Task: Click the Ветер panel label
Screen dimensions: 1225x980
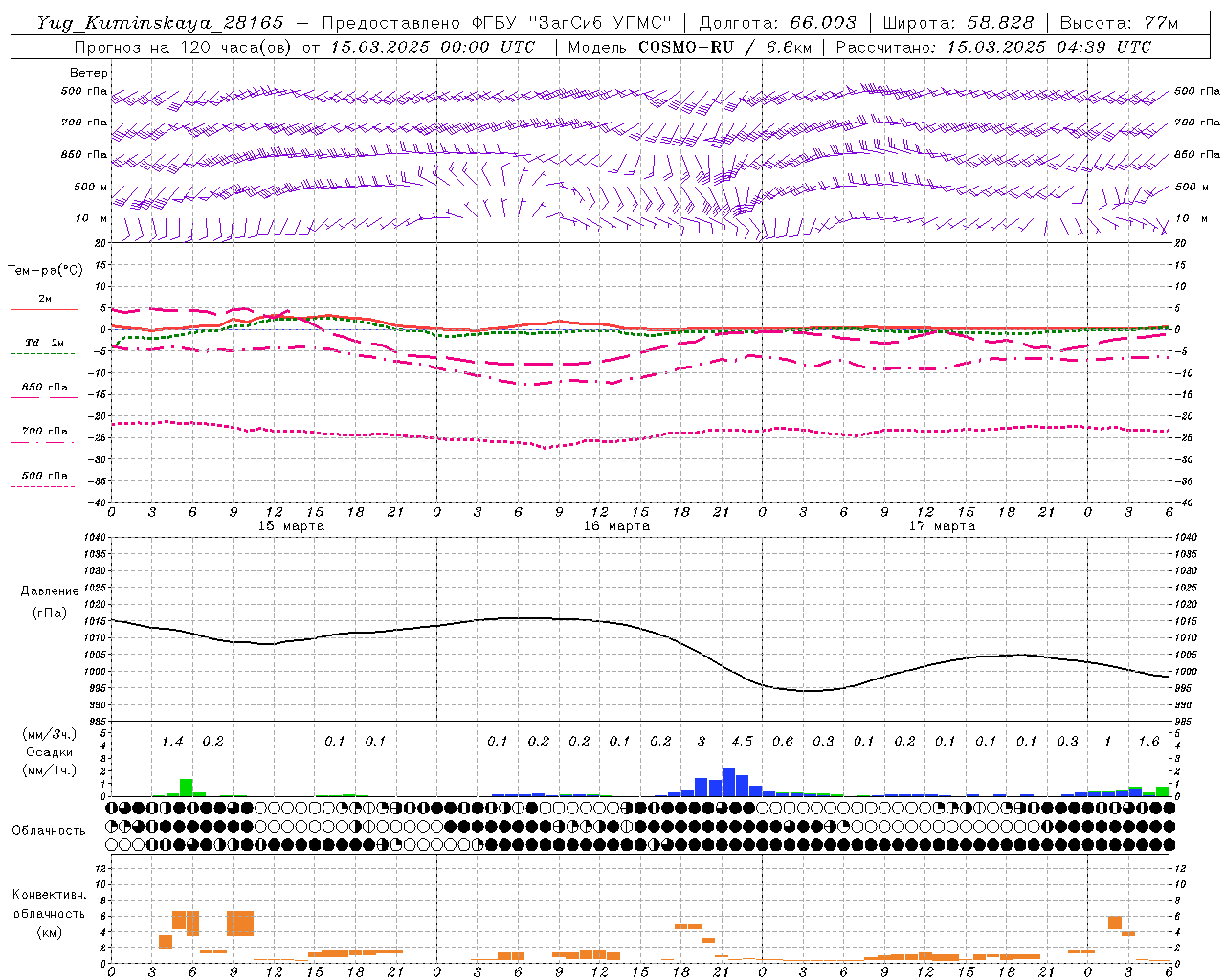Action: 89,73
